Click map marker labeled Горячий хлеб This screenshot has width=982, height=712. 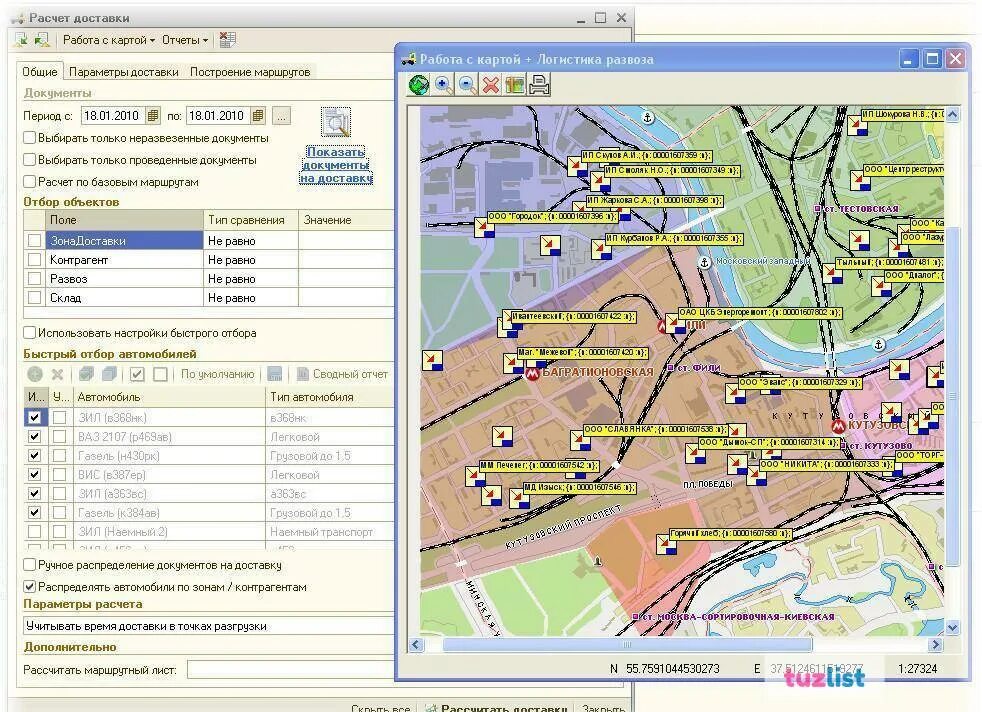(666, 544)
